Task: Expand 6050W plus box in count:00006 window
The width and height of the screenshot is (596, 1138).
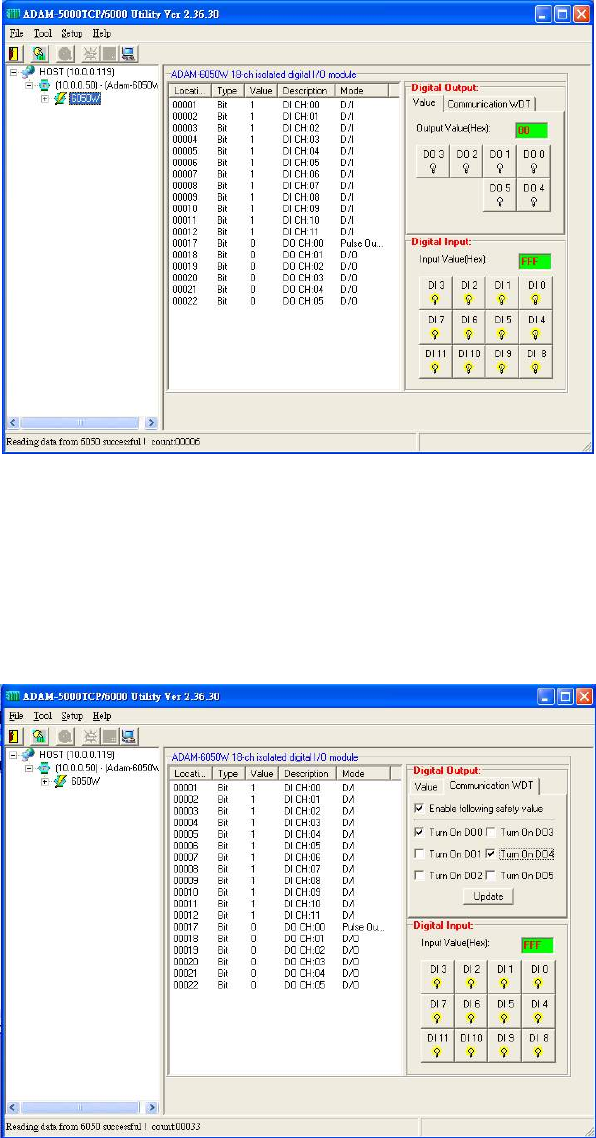Action: [x=45, y=99]
